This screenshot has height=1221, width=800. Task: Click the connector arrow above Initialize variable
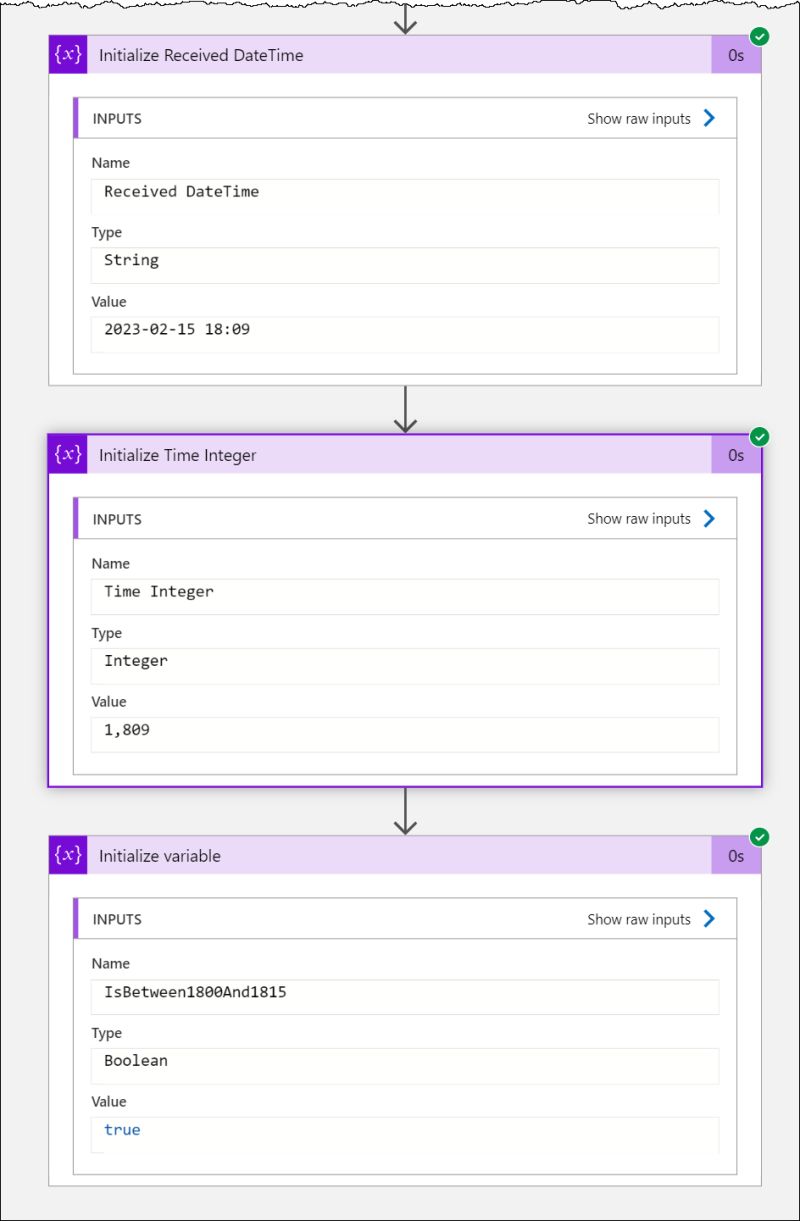pyautogui.click(x=405, y=812)
